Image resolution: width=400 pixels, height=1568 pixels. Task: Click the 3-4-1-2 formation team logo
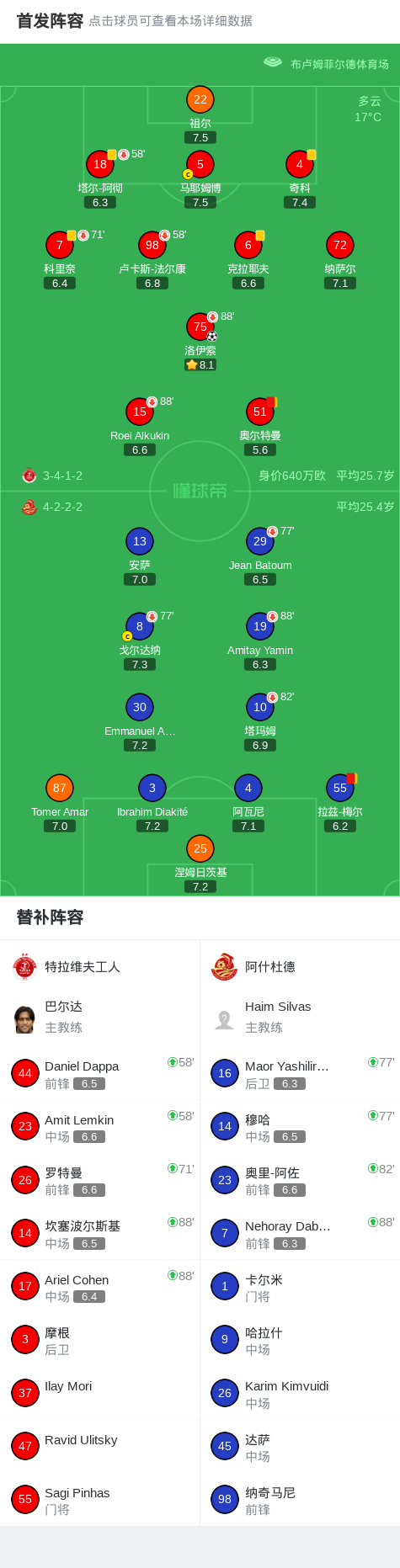(29, 476)
